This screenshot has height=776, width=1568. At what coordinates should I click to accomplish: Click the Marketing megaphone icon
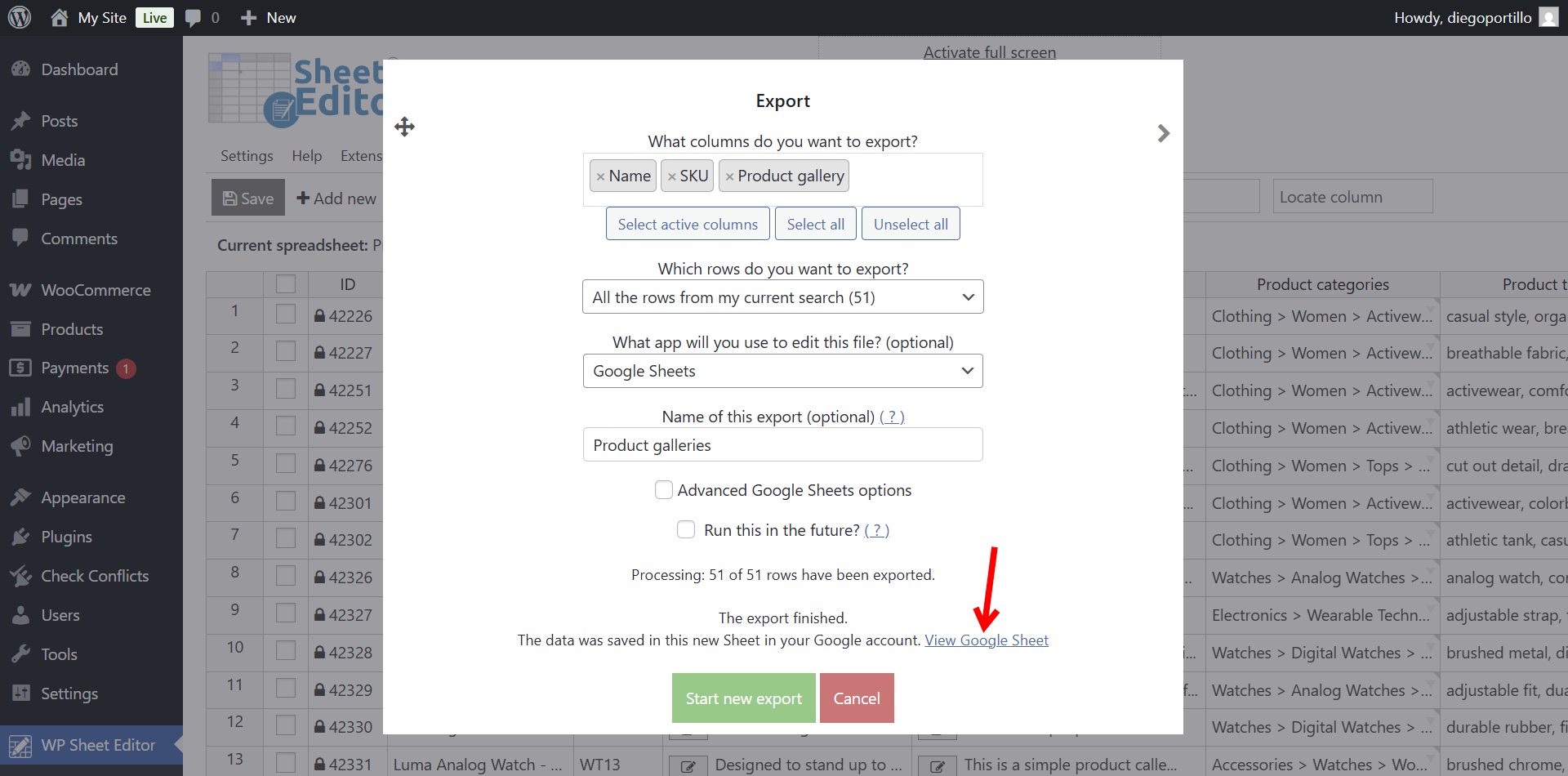coord(20,446)
